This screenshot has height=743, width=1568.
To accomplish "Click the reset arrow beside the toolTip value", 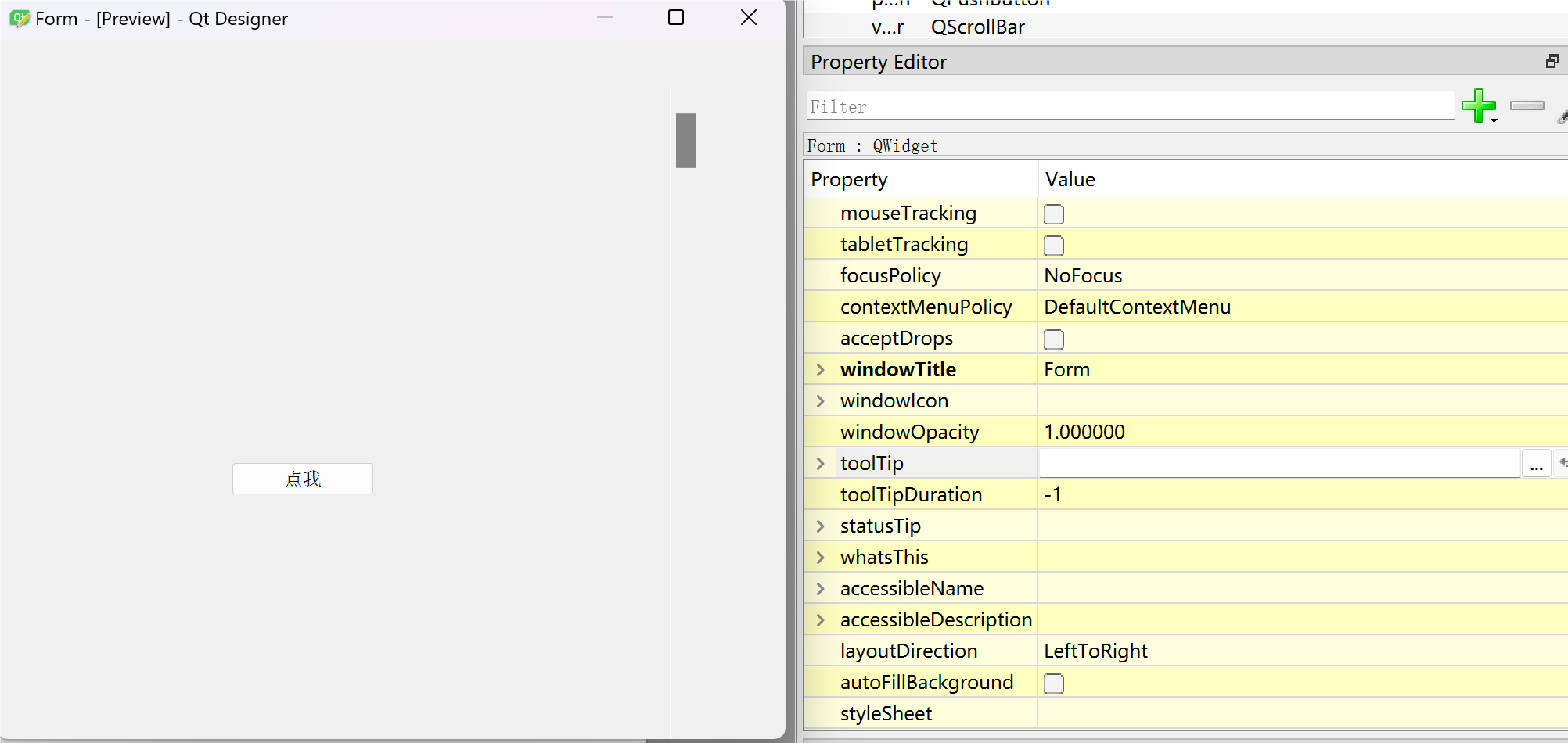I will [x=1562, y=463].
